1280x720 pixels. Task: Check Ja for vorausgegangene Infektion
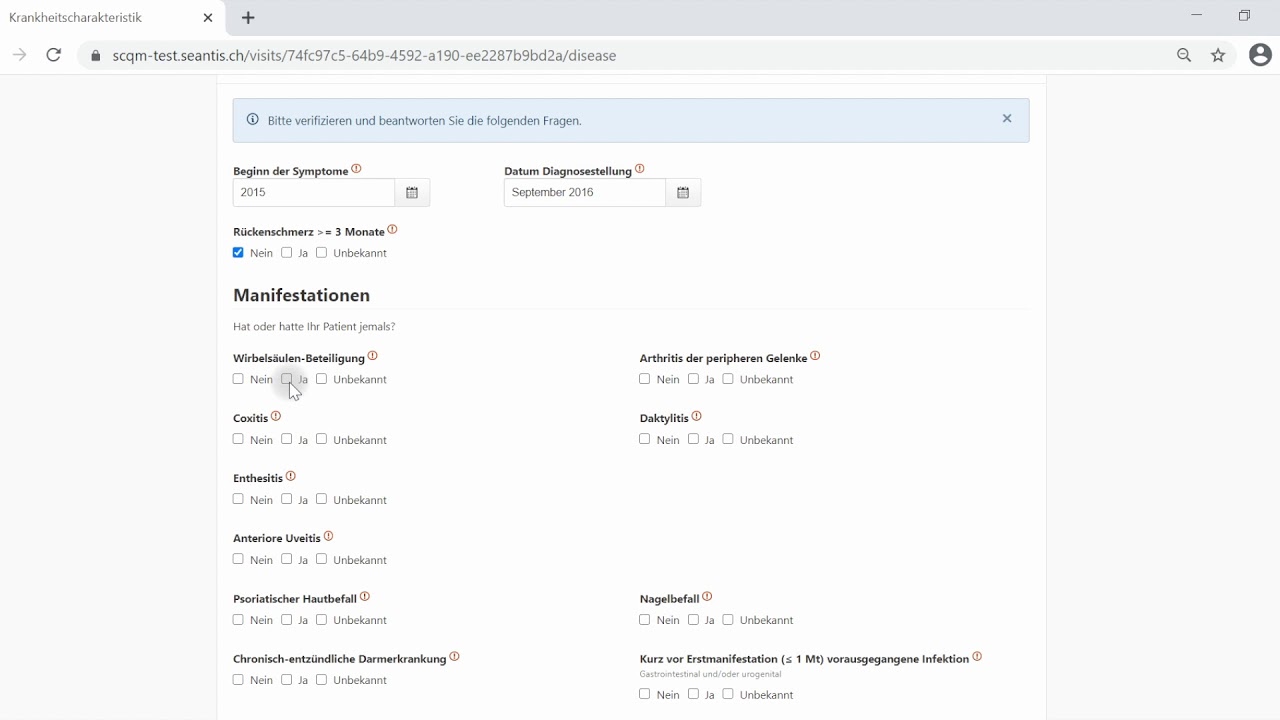tap(694, 693)
